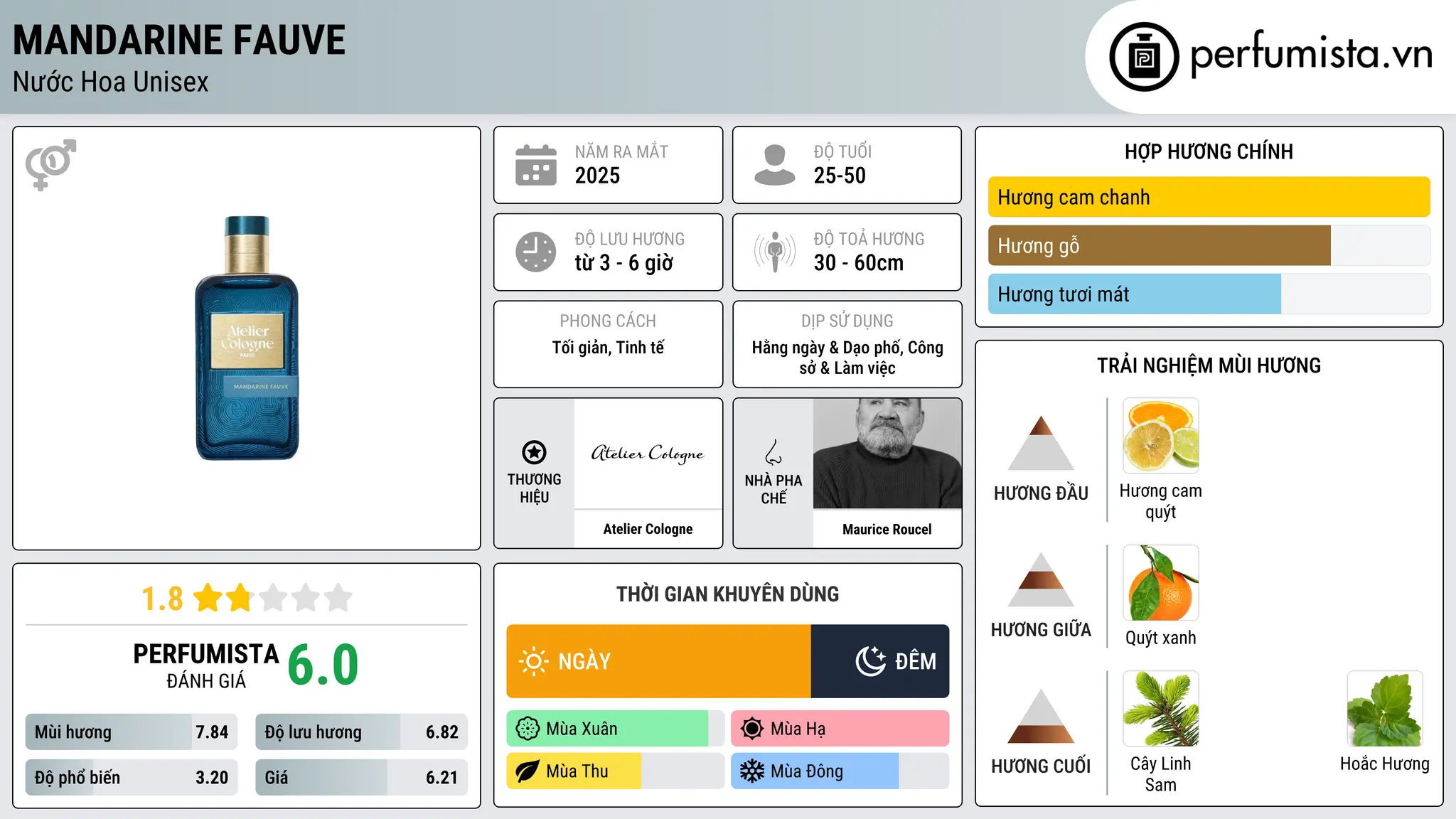Click the blue Hương tươi mát bar

1134,294
